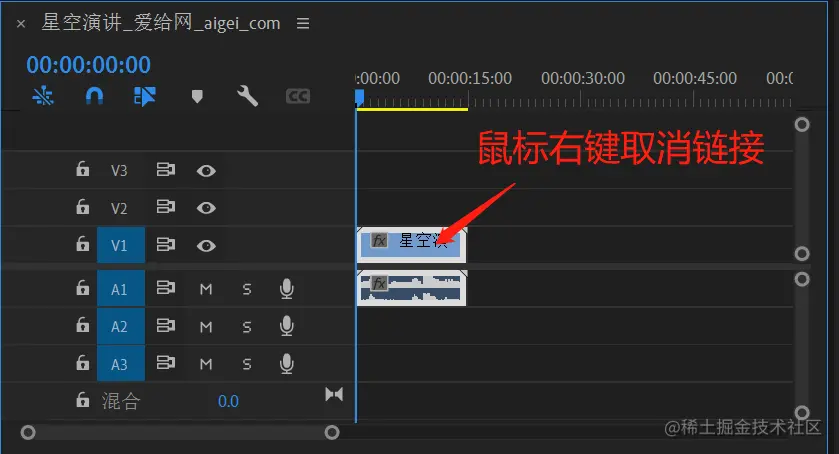
Task: Lock the A2 track
Action: pyautogui.click(x=82, y=324)
